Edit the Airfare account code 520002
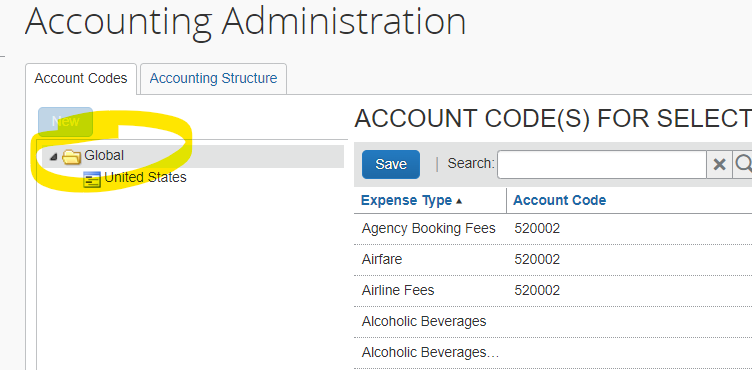This screenshot has height=370, width=752. pos(537,260)
